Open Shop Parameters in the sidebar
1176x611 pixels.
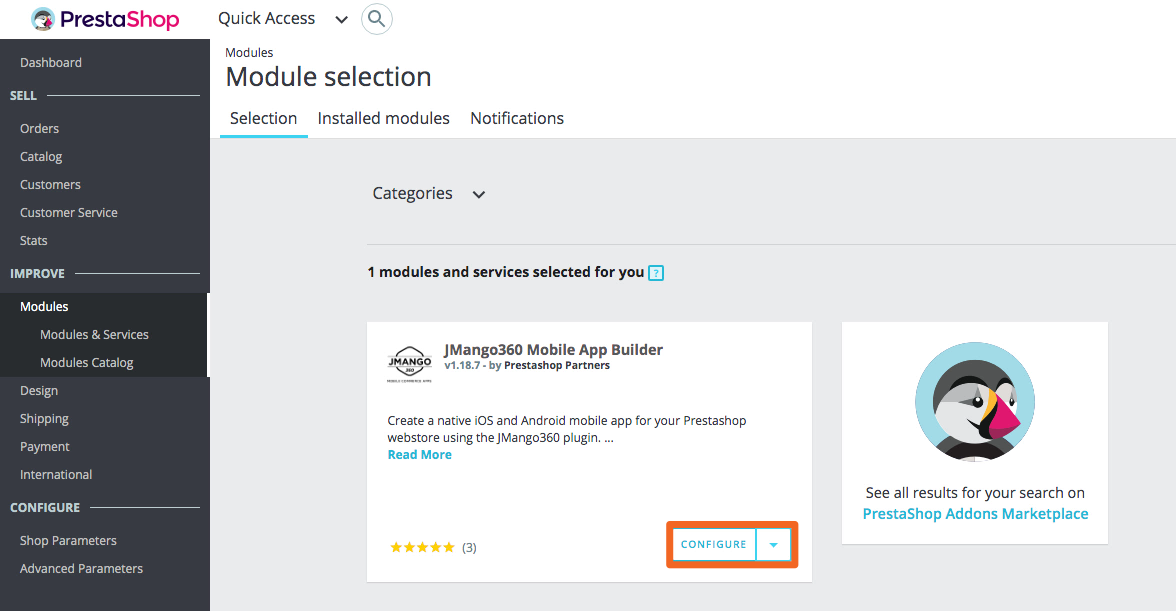68,541
